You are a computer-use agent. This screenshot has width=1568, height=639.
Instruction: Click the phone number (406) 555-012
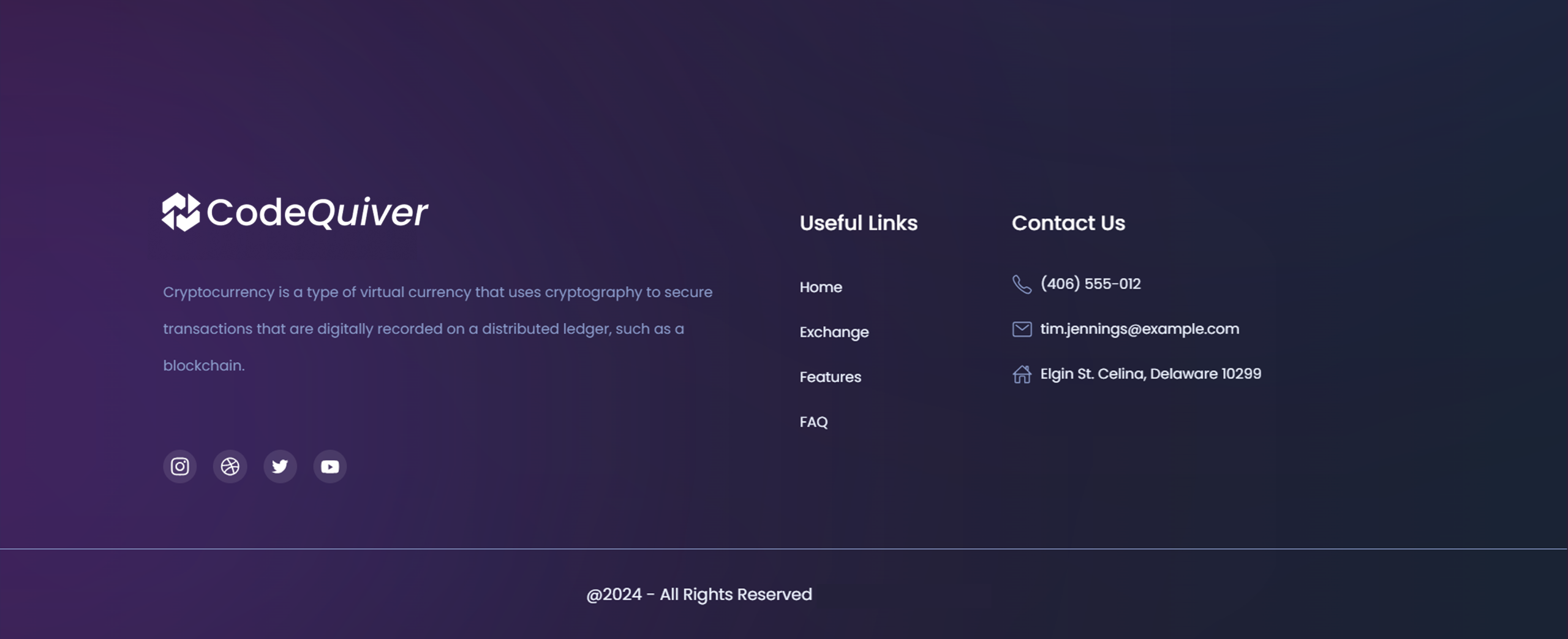pos(1090,284)
